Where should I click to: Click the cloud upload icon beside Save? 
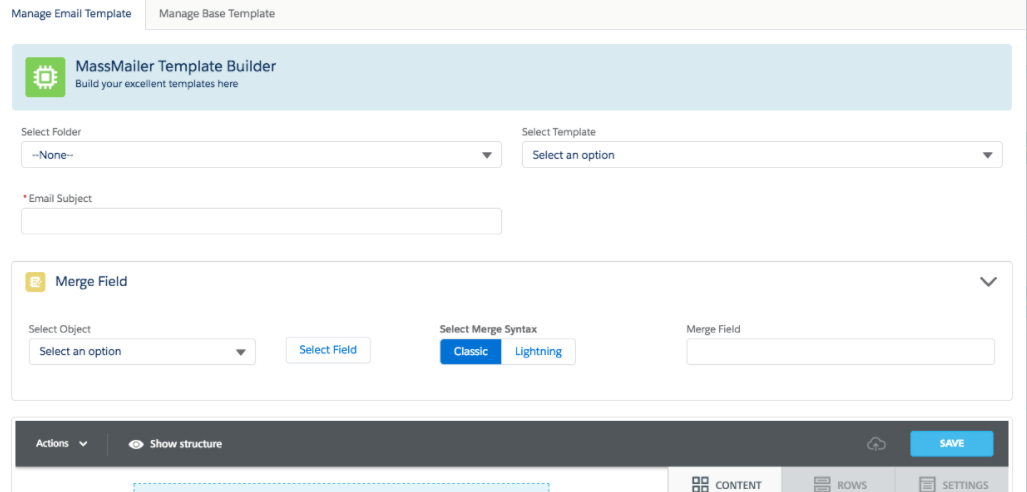[876, 444]
